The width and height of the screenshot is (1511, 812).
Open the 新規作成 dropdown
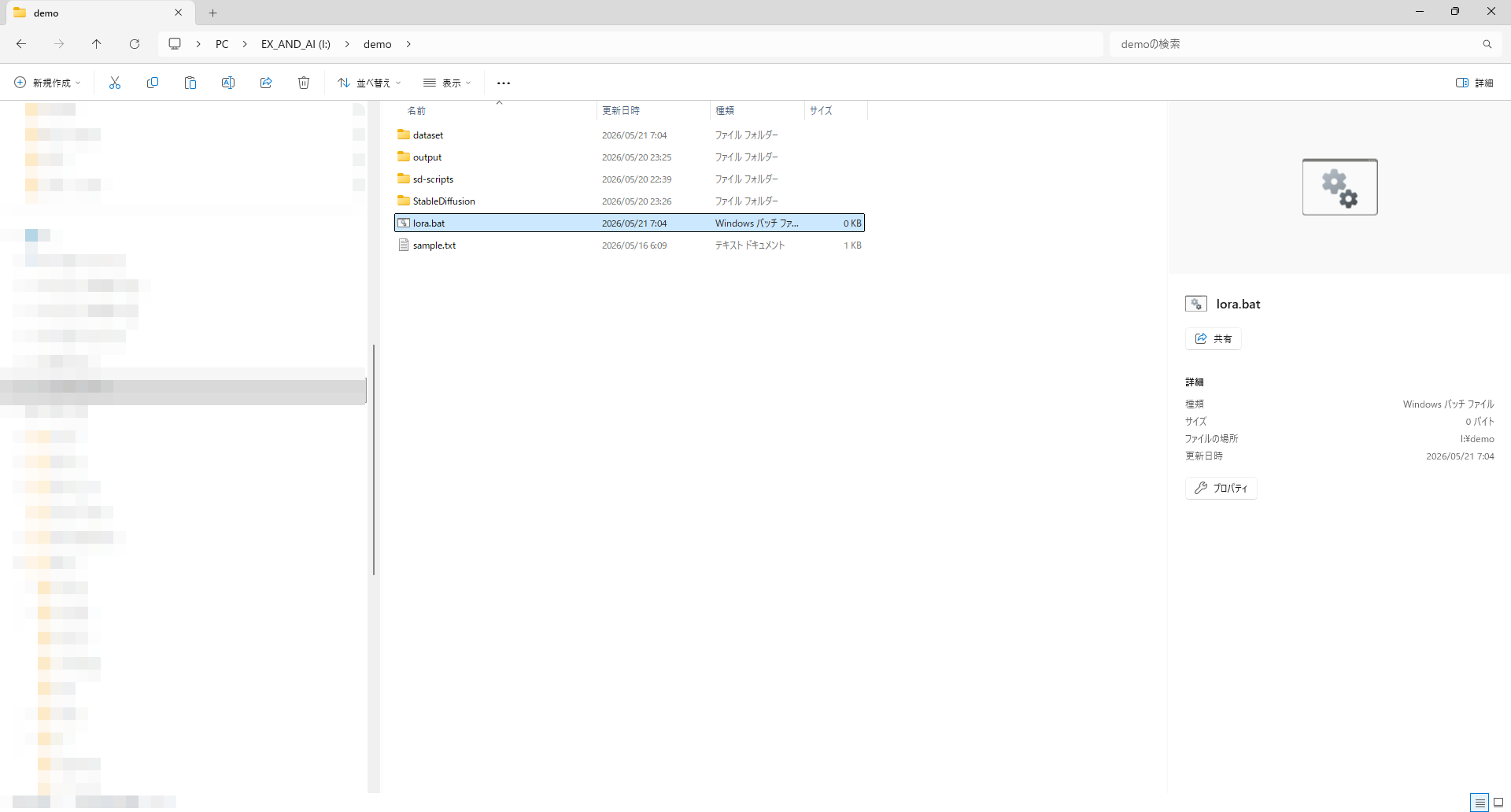pos(47,83)
